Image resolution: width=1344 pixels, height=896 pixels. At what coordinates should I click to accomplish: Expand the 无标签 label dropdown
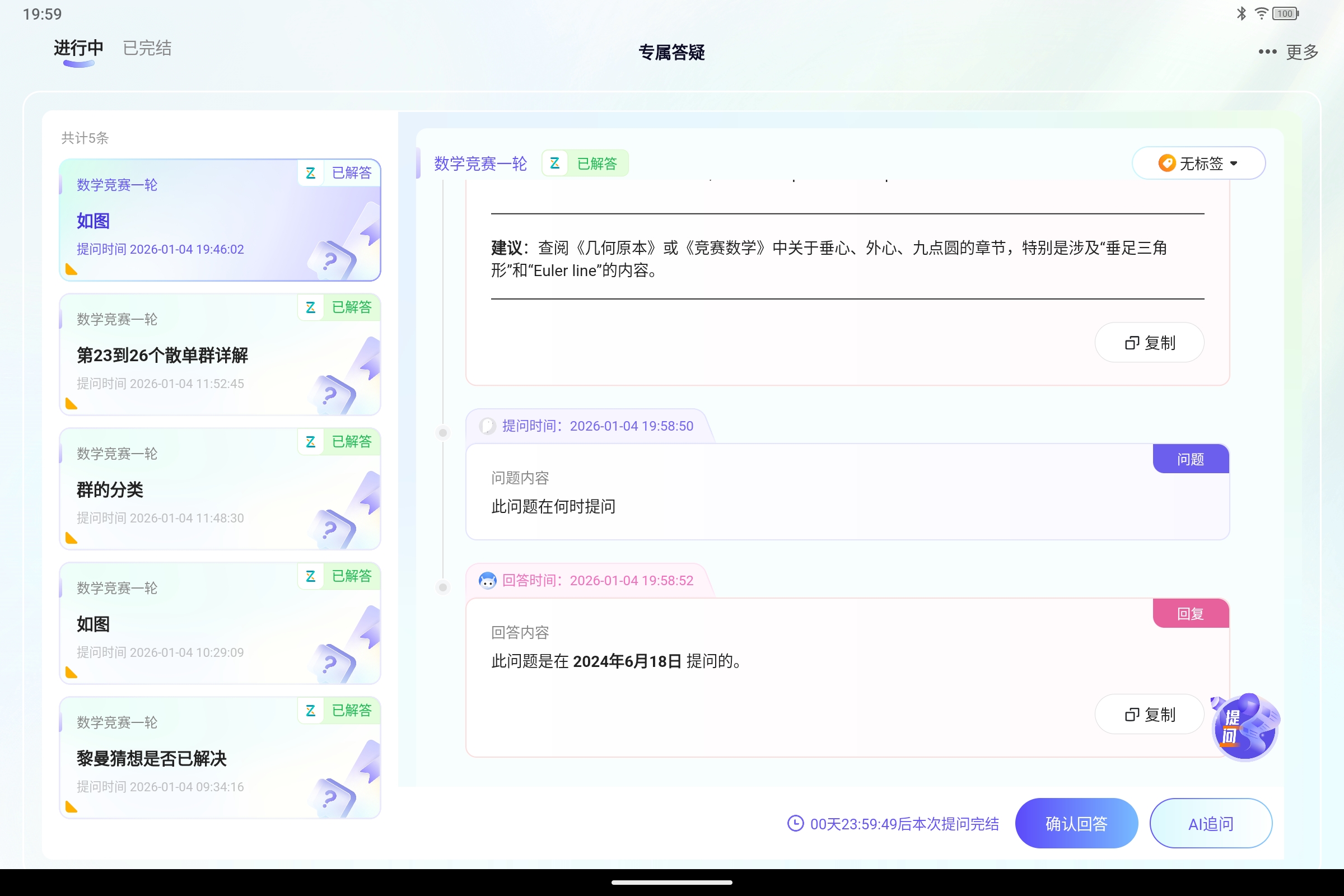[1199, 163]
